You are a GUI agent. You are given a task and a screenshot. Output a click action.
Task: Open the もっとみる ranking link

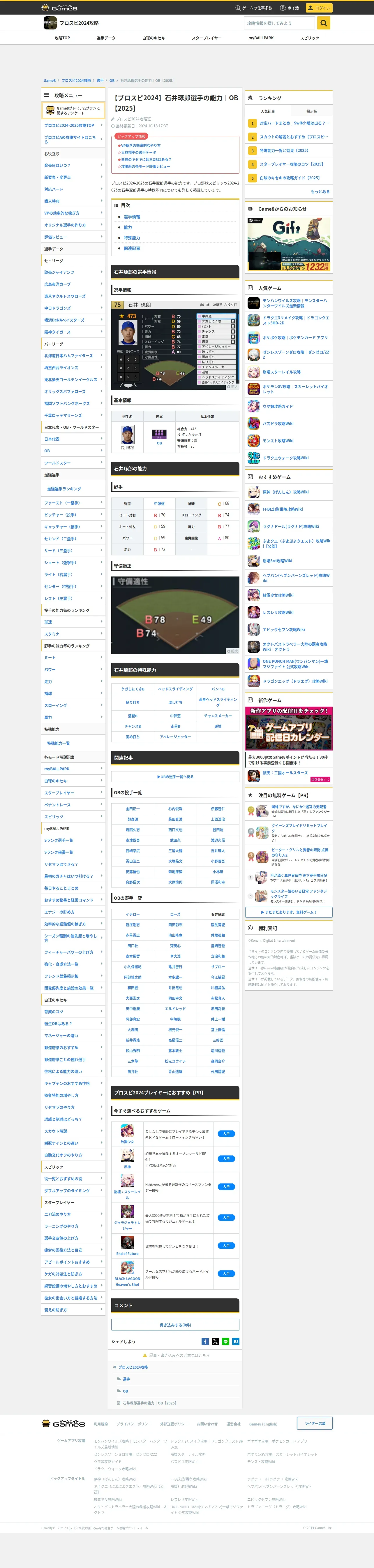[x=320, y=192]
